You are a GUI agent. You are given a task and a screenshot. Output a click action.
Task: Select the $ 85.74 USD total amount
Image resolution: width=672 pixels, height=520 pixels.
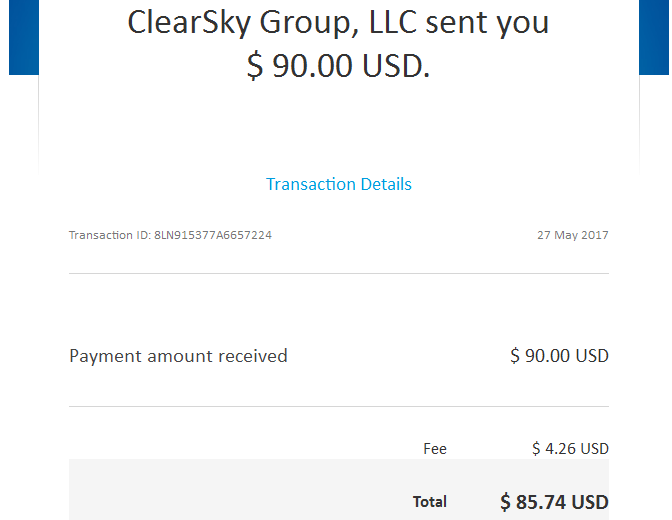pos(554,502)
